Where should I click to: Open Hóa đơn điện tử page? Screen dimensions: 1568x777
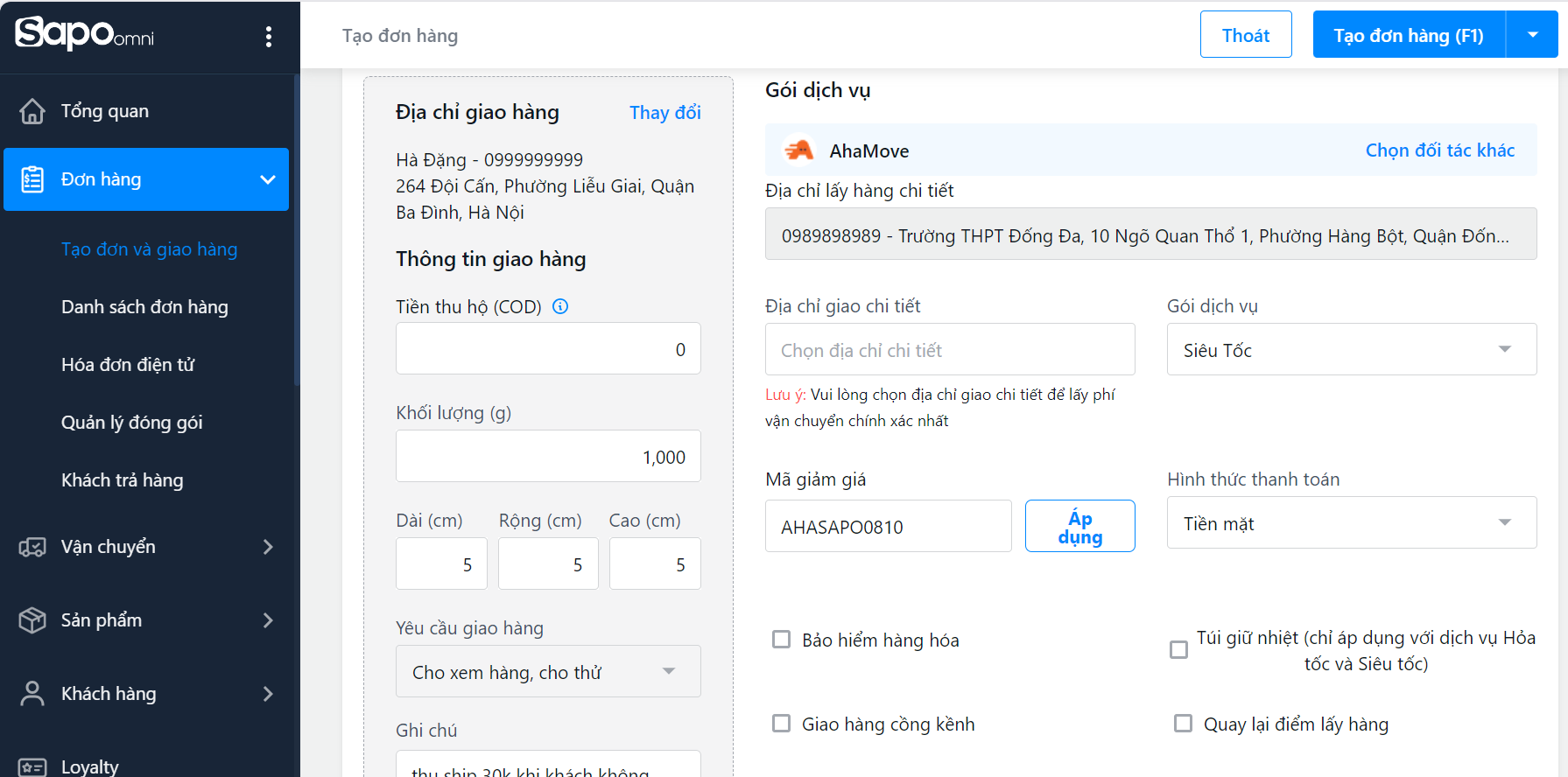(x=128, y=365)
